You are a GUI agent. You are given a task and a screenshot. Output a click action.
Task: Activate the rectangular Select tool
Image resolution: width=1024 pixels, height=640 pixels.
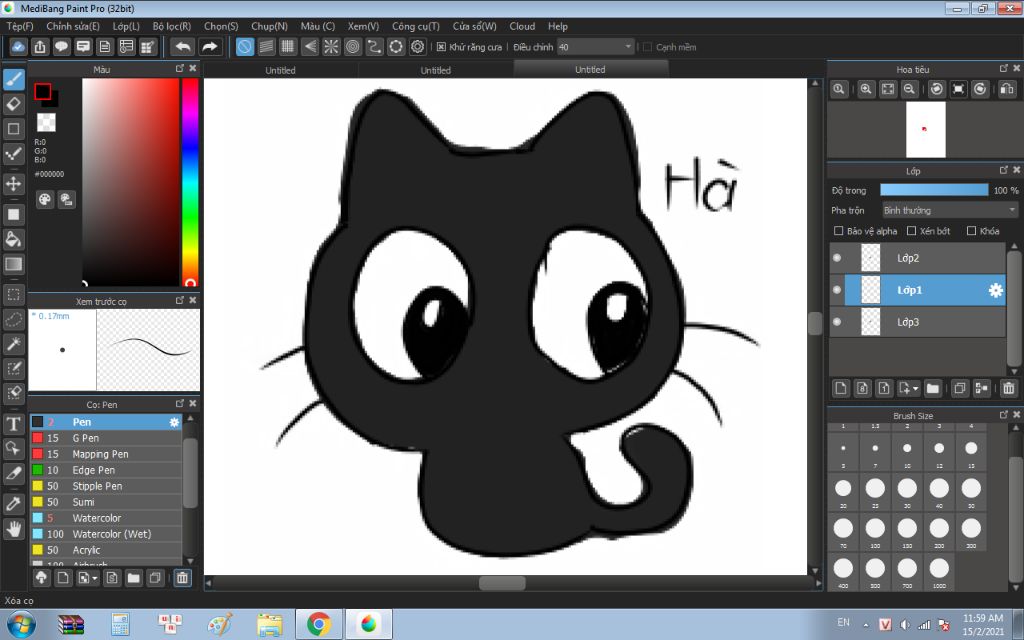[14, 295]
